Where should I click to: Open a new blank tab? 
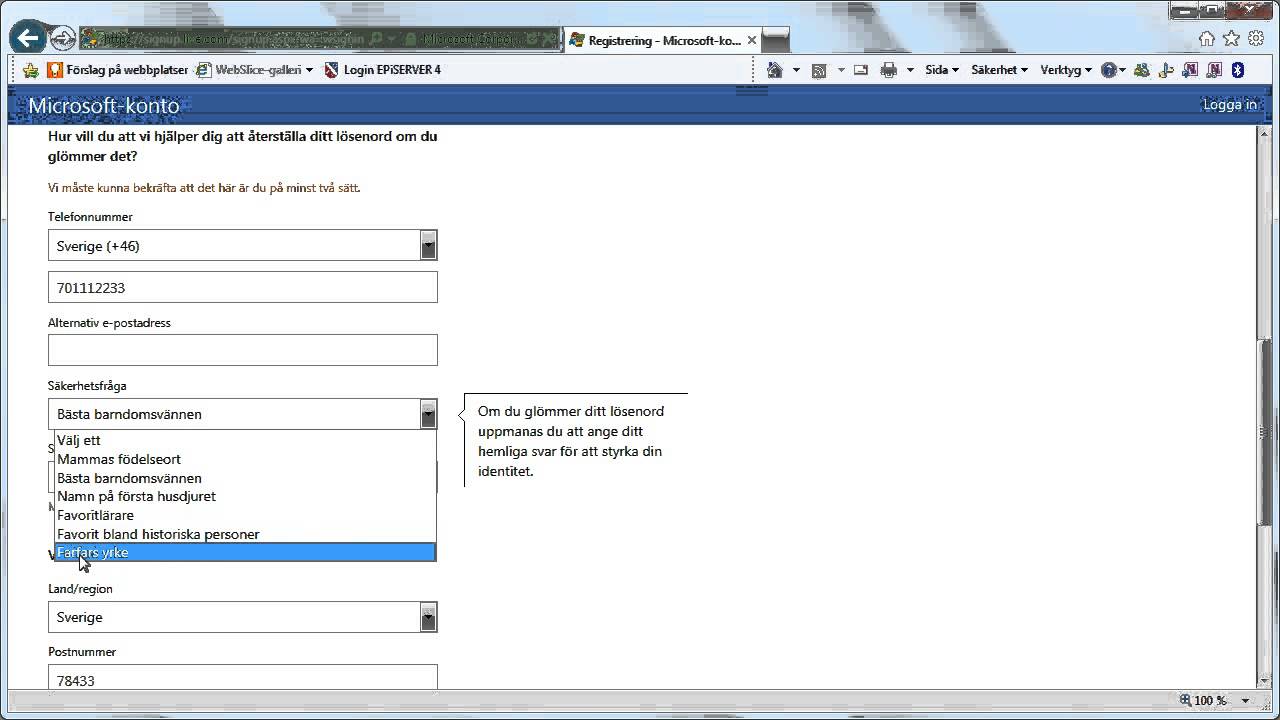(776, 40)
